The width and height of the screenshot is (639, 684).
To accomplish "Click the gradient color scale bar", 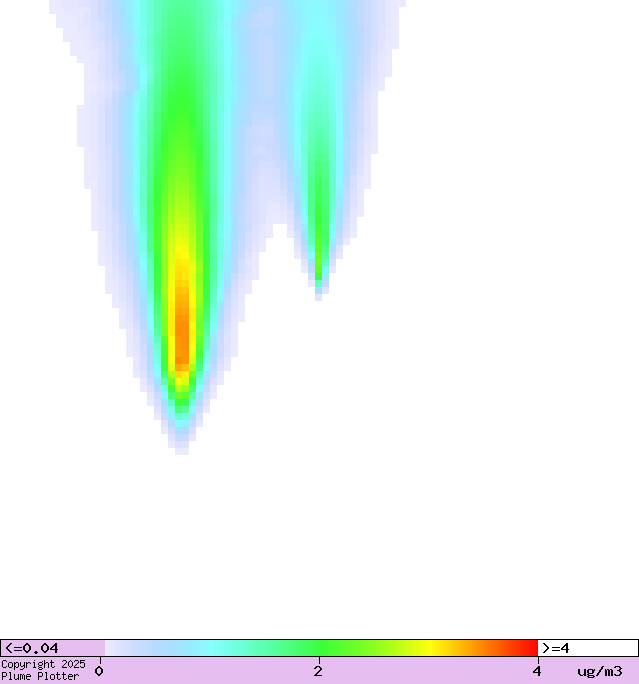I will click(321, 648).
